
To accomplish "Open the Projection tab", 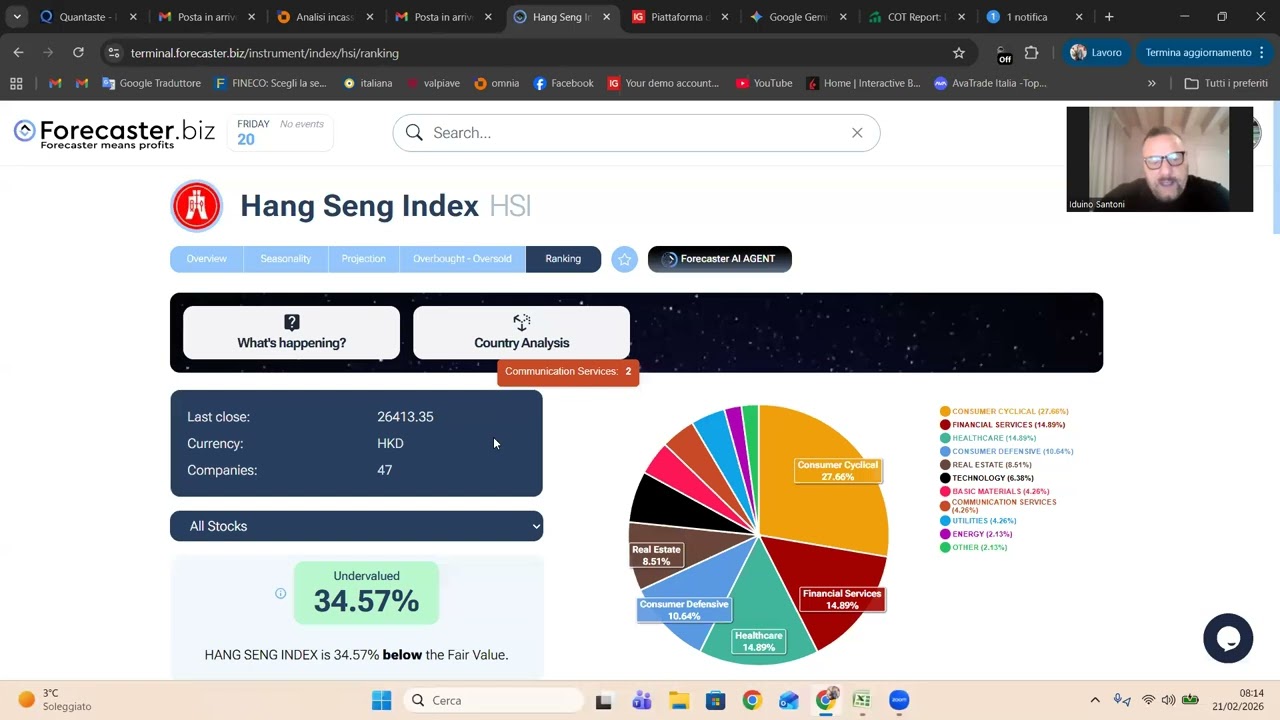I will 363,259.
